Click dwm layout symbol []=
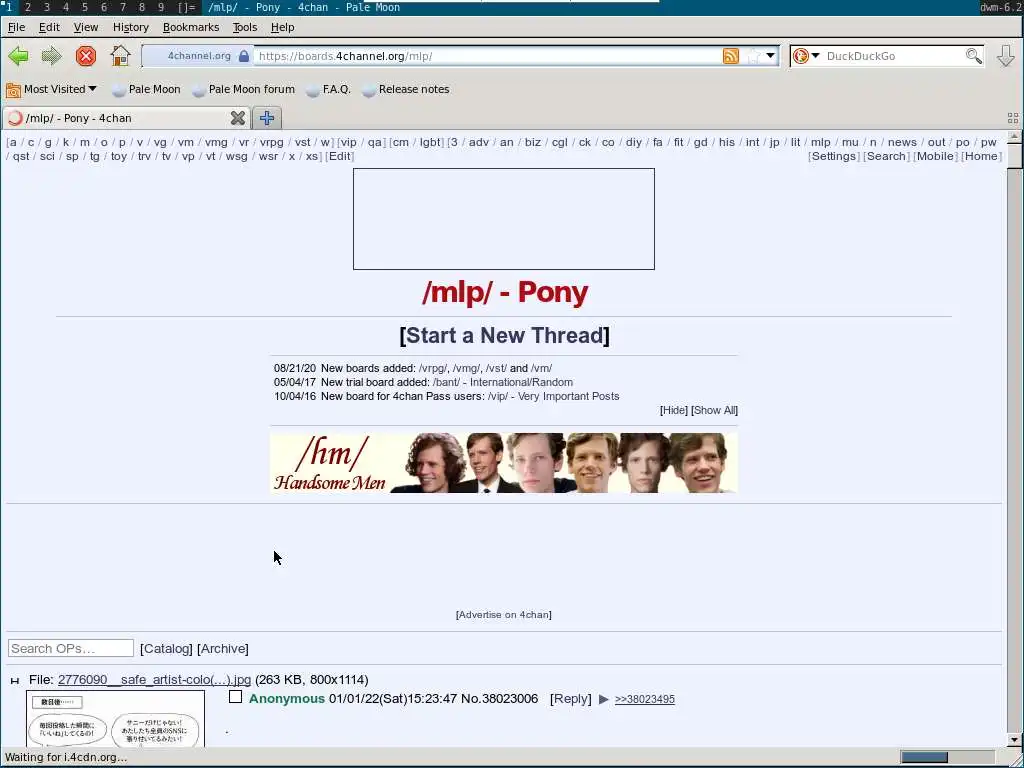1024x768 pixels. tap(187, 7)
